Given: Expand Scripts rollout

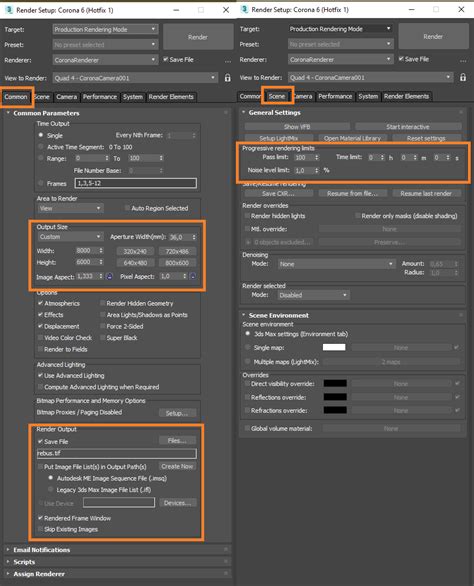Looking at the screenshot, I should (x=24, y=562).
